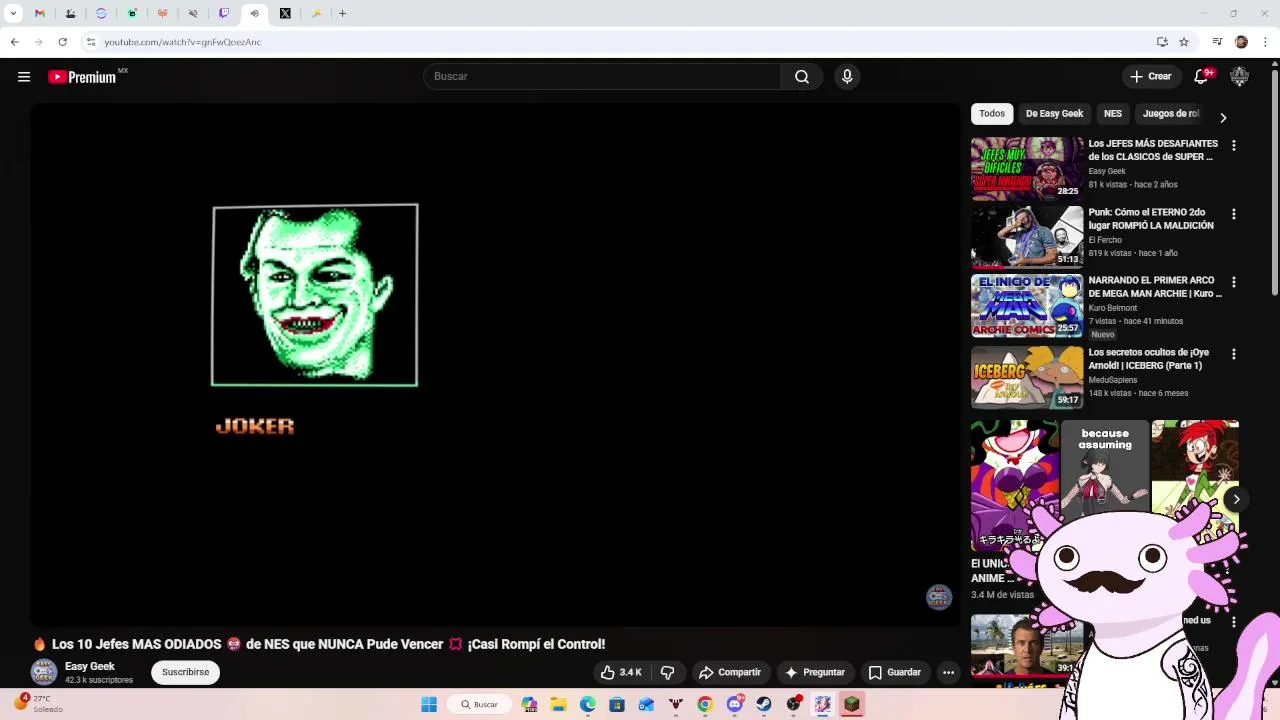Reload the page with refresh icon
The image size is (1280, 720).
[62, 42]
